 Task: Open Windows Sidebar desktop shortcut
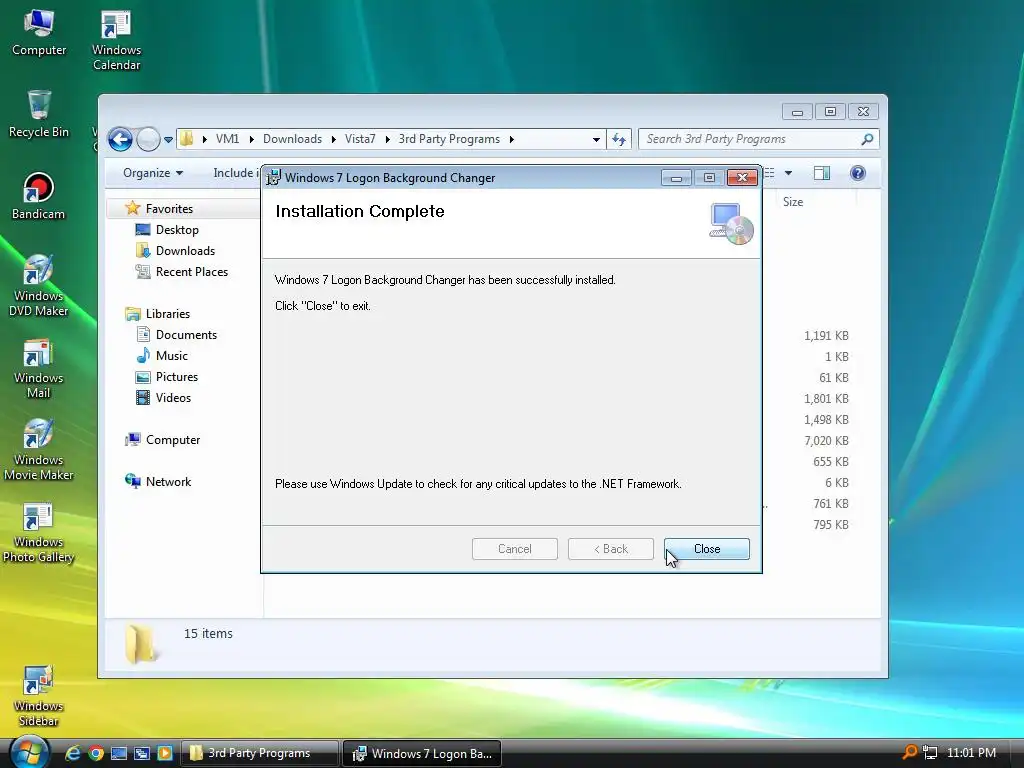click(38, 696)
